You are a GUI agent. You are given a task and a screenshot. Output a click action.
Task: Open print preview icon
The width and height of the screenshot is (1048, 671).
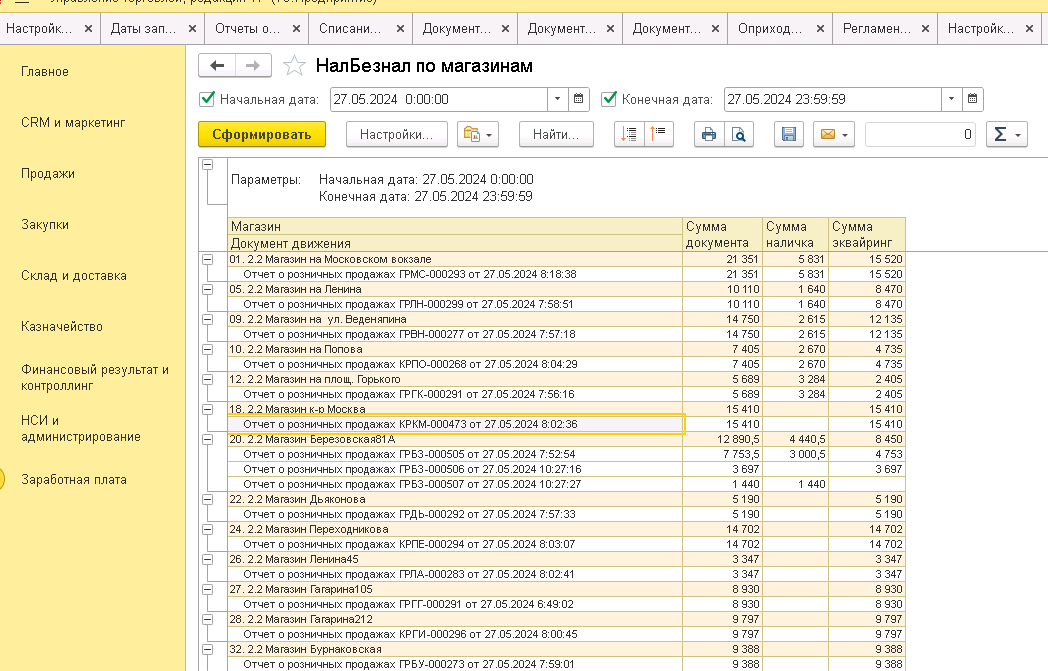[738, 134]
